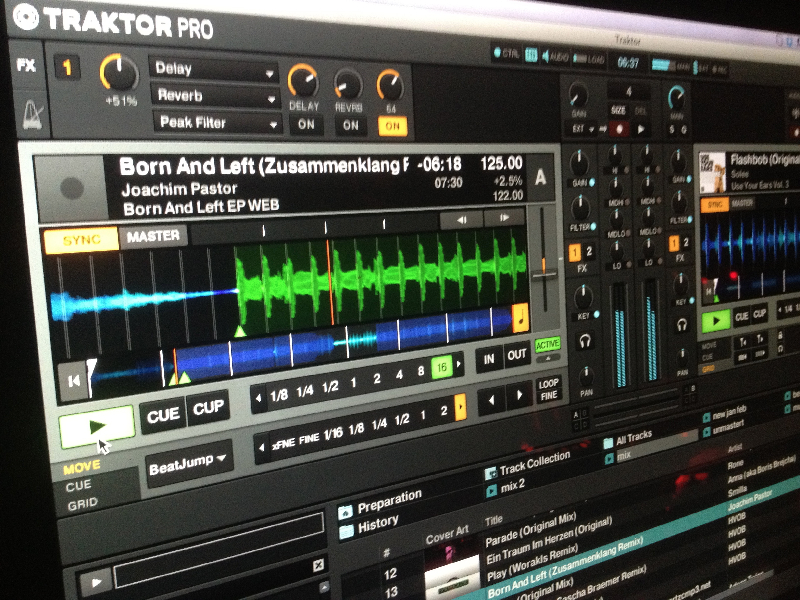
Task: Clear the search field with the X
Action: click(x=317, y=564)
